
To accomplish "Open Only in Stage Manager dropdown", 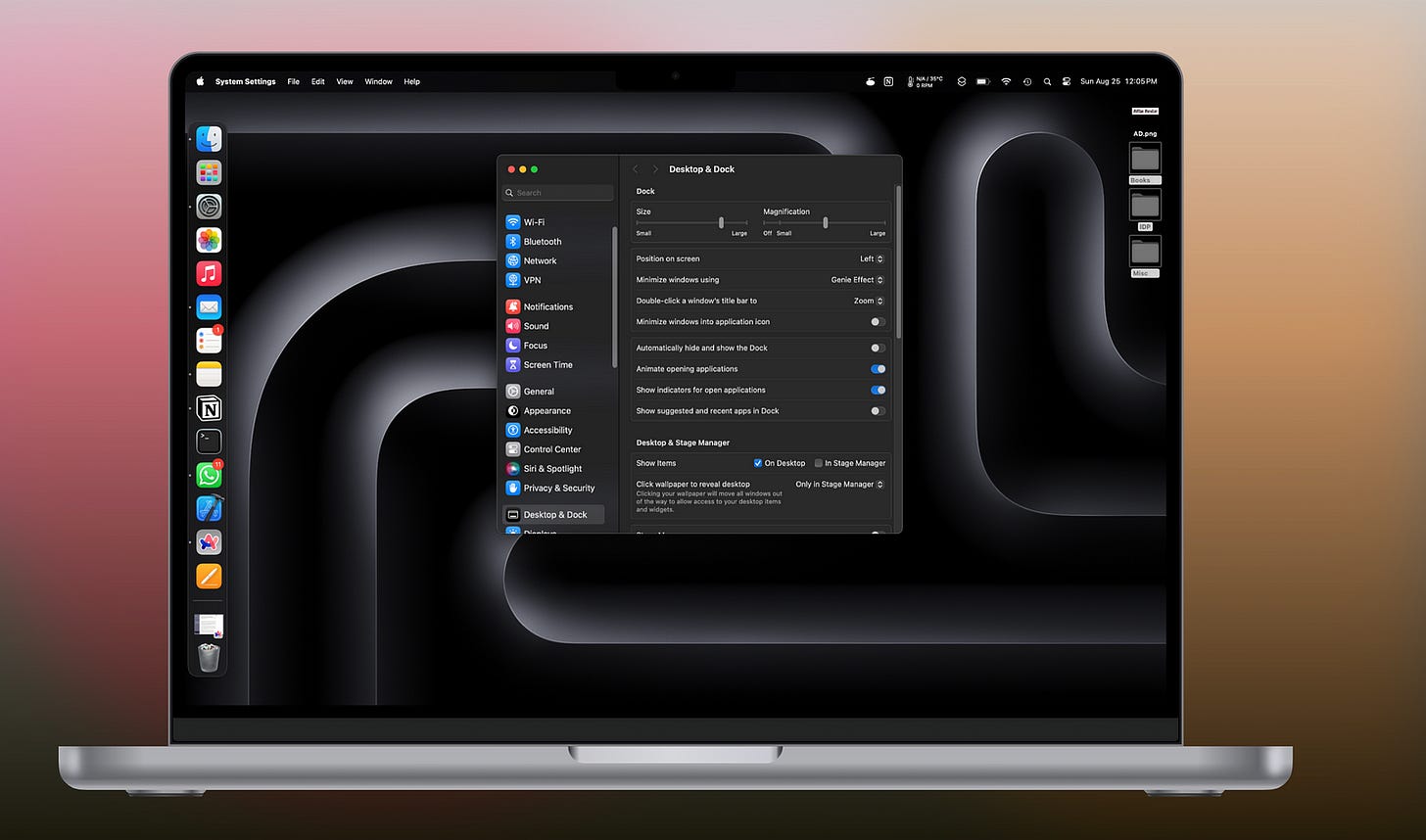I will coord(839,484).
